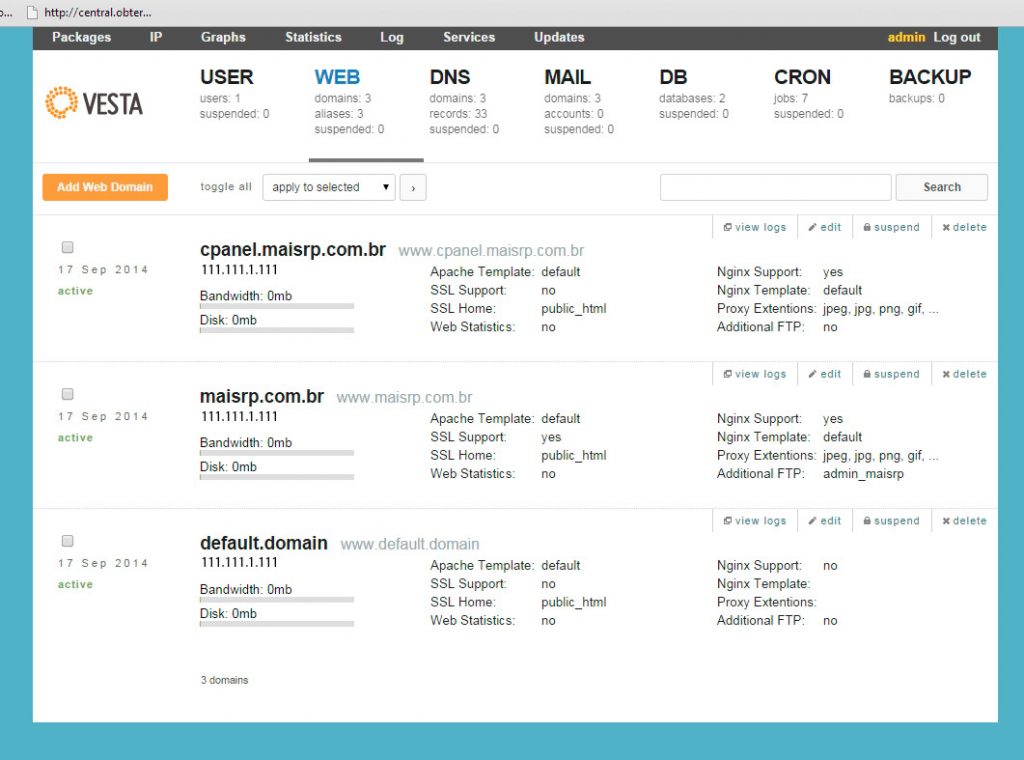Viewport: 1024px width, 760px height.
Task: Select the maisrp.com.br domain checkbox
Action: pyautogui.click(x=68, y=394)
